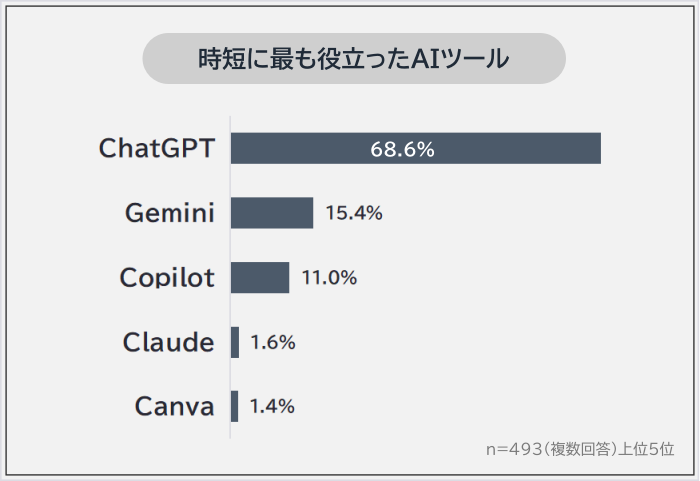The image size is (700, 481).
Task: Select the Copilot category label
Action: (x=167, y=277)
